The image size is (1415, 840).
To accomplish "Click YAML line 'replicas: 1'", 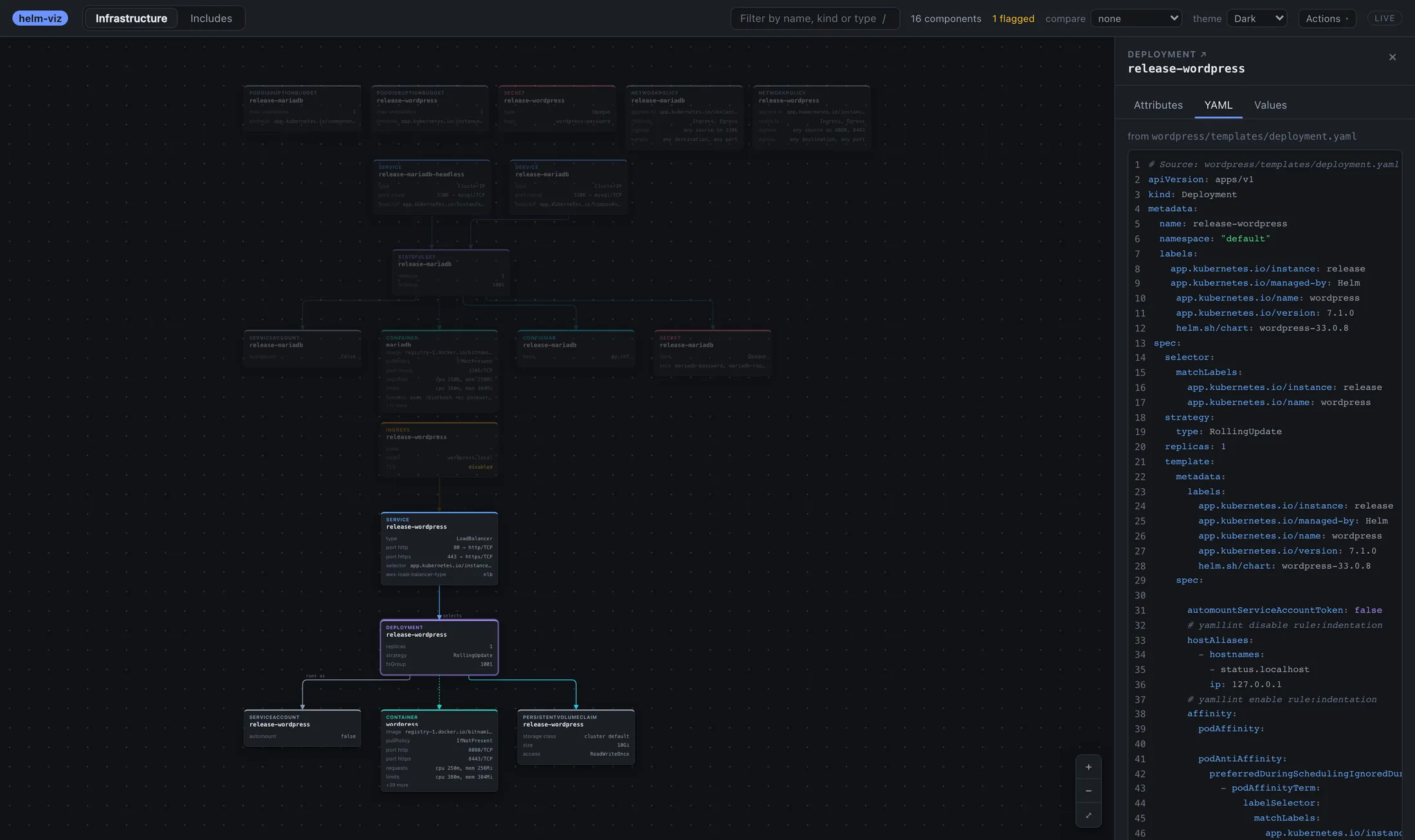I will coord(1195,446).
